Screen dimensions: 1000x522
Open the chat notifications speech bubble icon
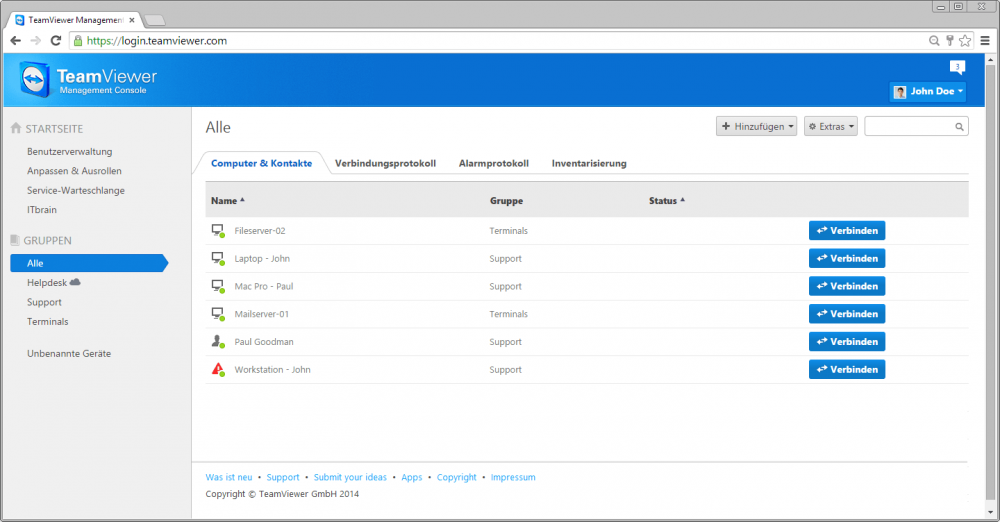point(957,67)
